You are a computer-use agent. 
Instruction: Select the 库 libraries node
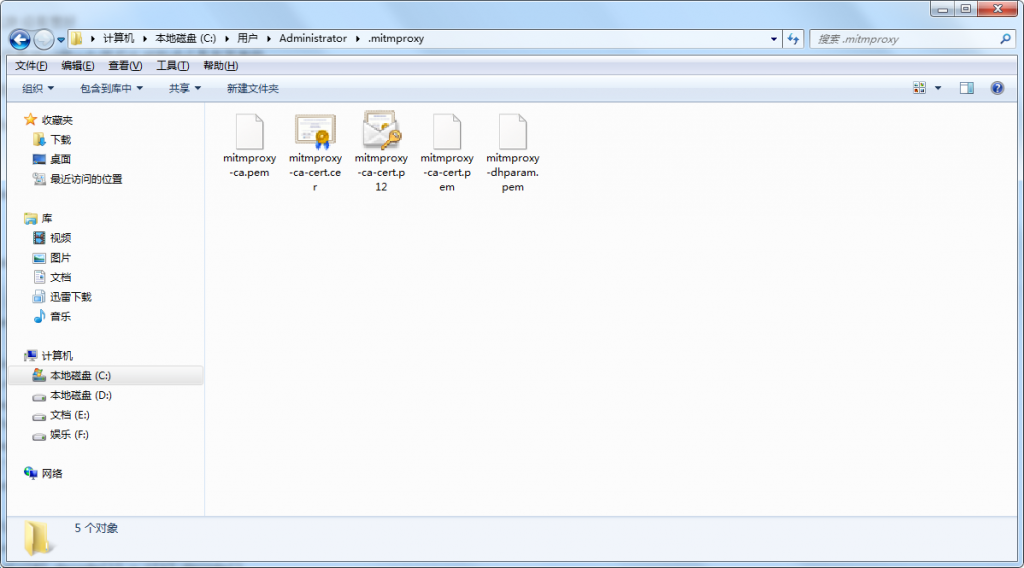point(38,218)
